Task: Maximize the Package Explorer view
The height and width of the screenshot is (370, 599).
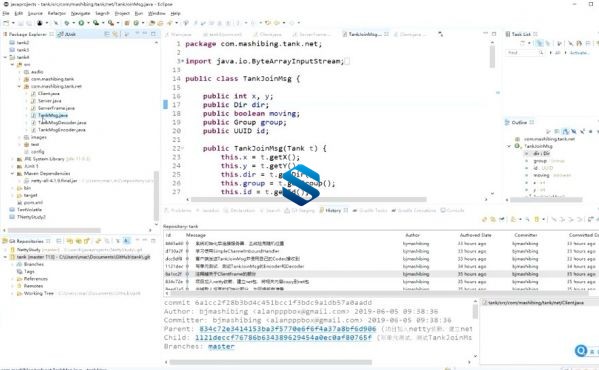Action: click(154, 34)
